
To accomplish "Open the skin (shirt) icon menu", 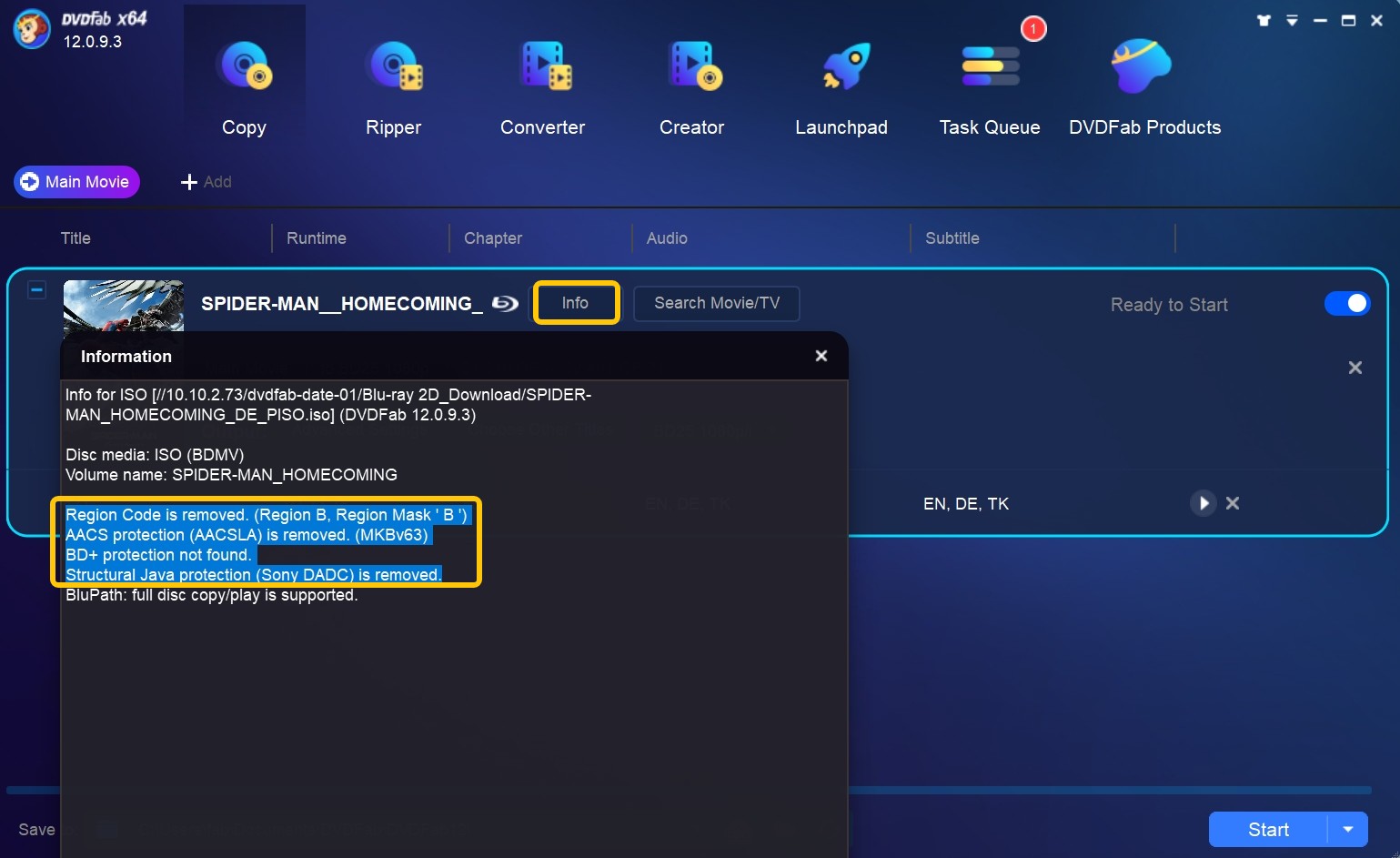I will tap(1264, 20).
